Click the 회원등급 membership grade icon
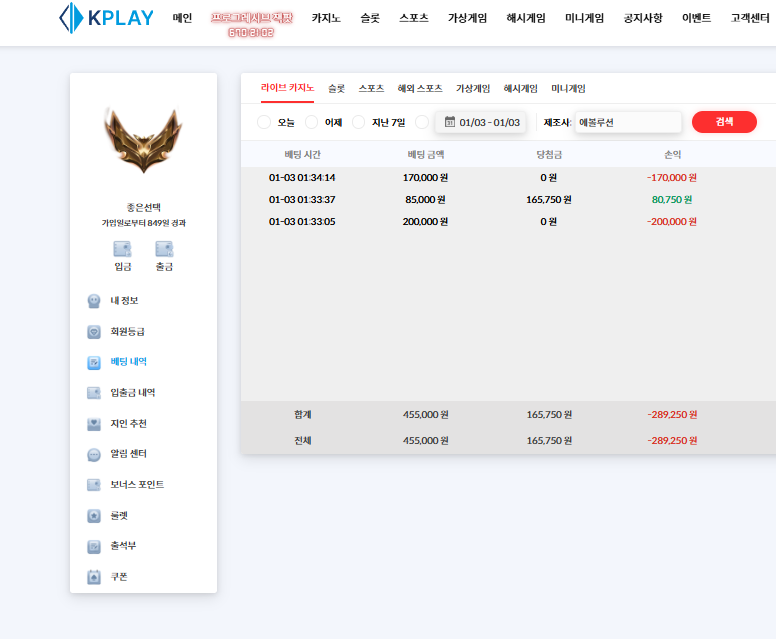 94,332
